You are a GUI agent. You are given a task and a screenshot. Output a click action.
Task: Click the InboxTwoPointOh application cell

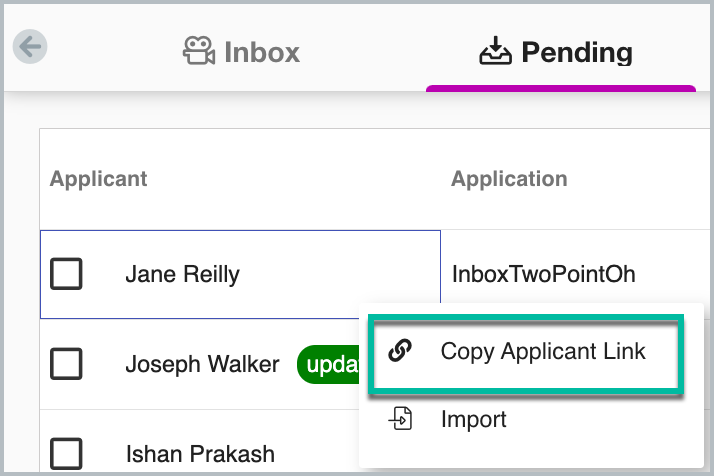click(543, 274)
